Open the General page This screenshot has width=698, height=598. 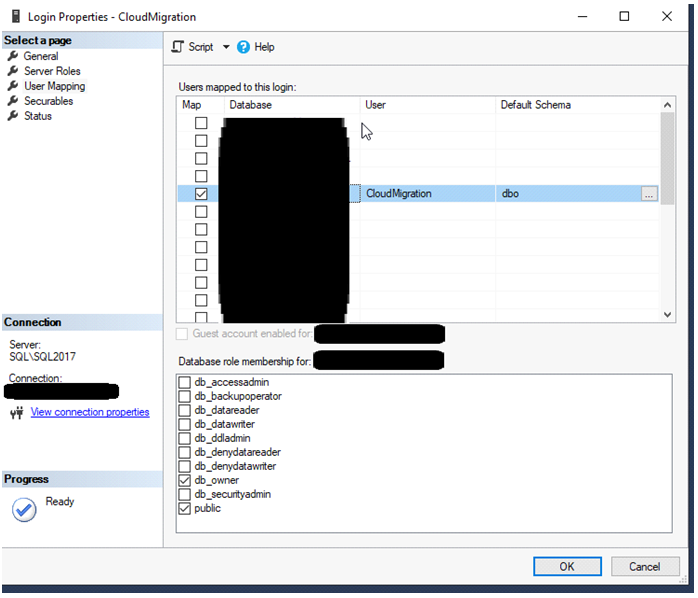tap(41, 56)
